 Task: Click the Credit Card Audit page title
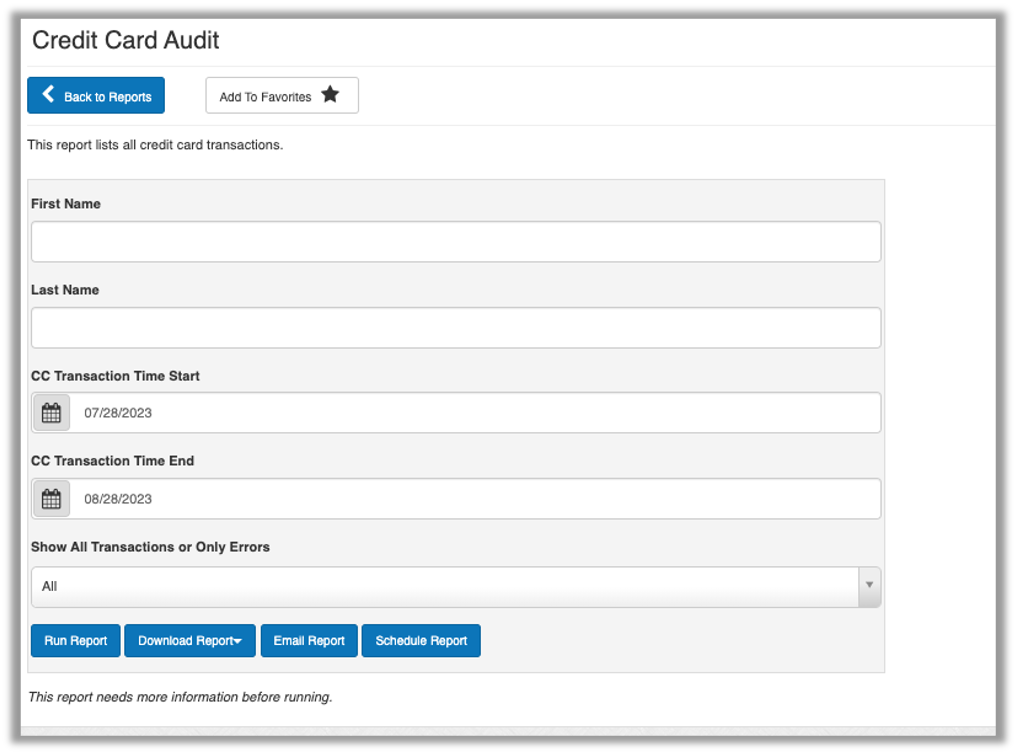(x=126, y=41)
